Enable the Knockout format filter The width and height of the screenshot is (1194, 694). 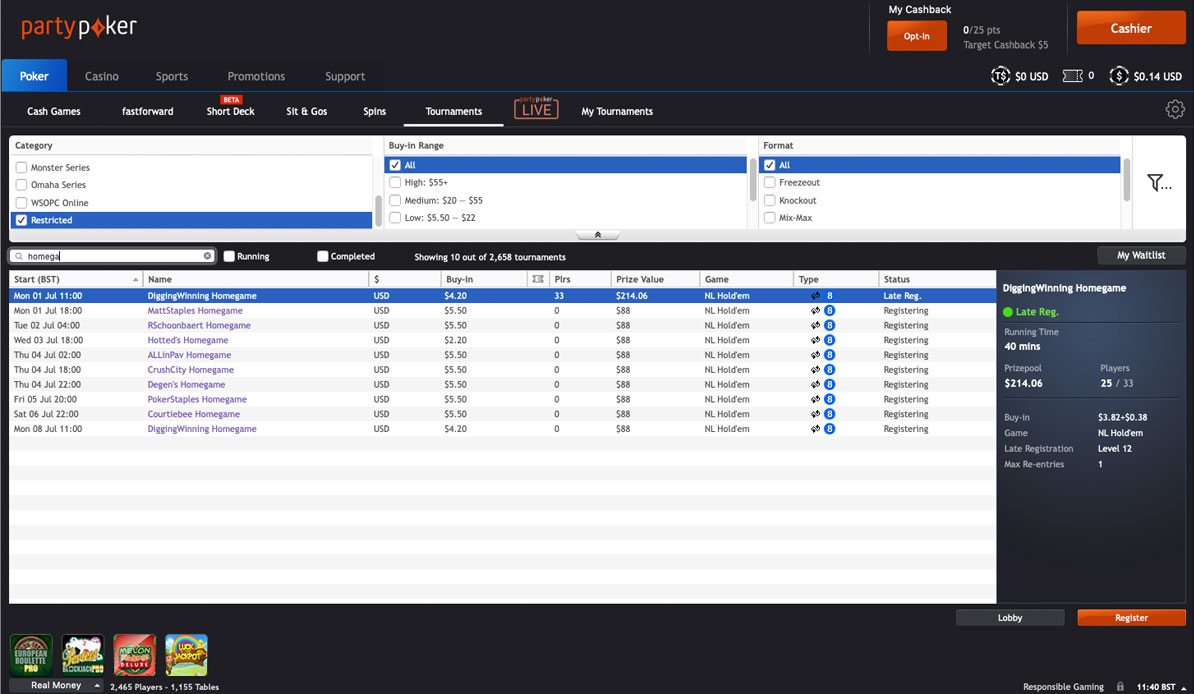click(769, 200)
